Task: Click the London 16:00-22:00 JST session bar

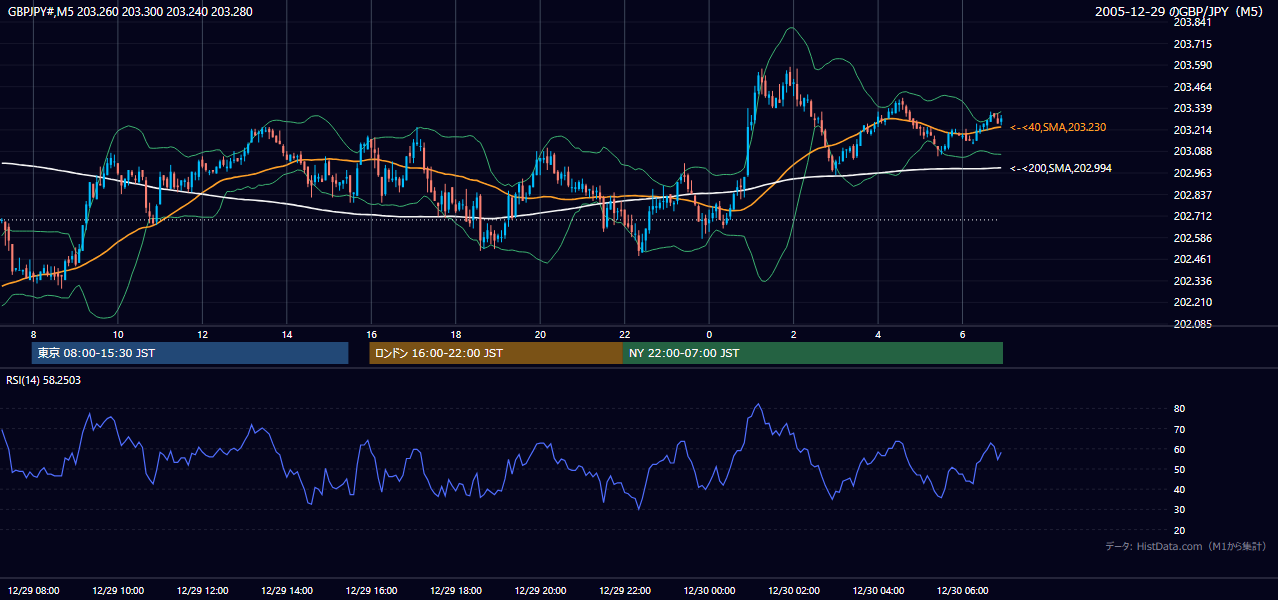Action: (x=496, y=353)
